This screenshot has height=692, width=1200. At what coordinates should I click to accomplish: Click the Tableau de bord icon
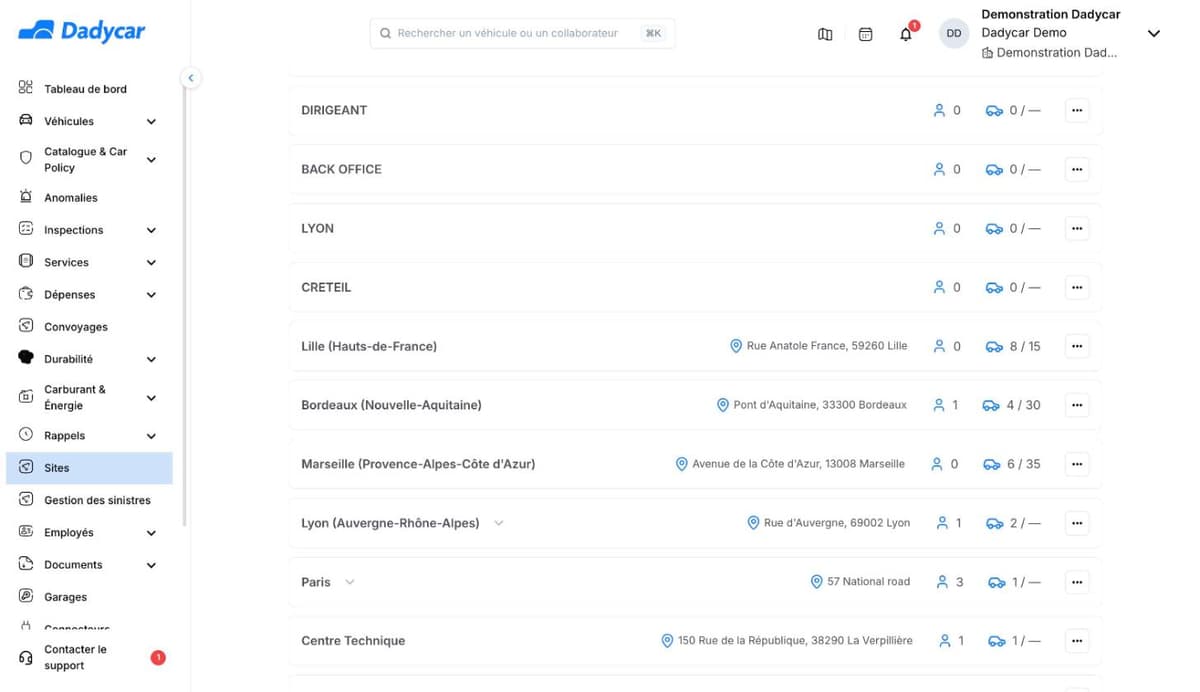(26, 88)
